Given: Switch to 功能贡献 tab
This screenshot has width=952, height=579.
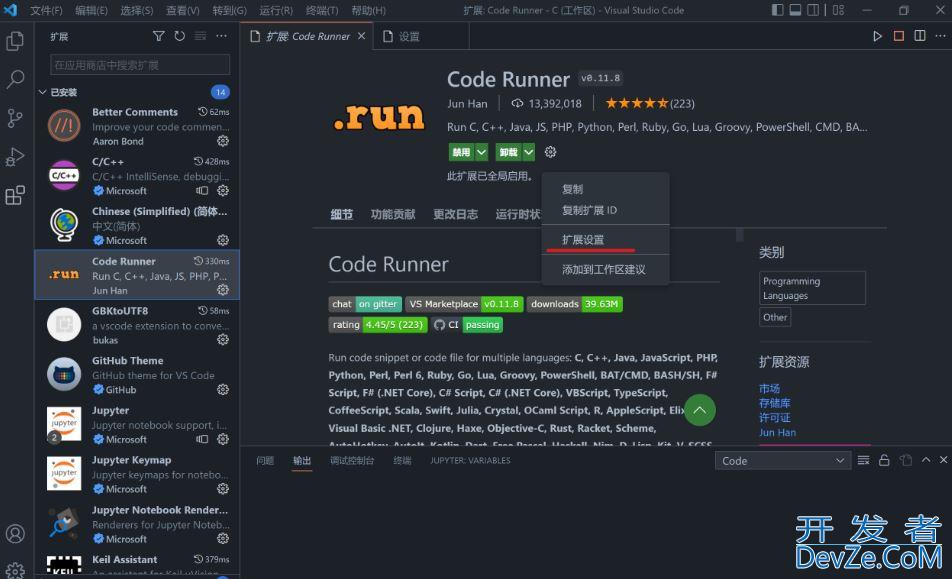Looking at the screenshot, I should coord(393,214).
